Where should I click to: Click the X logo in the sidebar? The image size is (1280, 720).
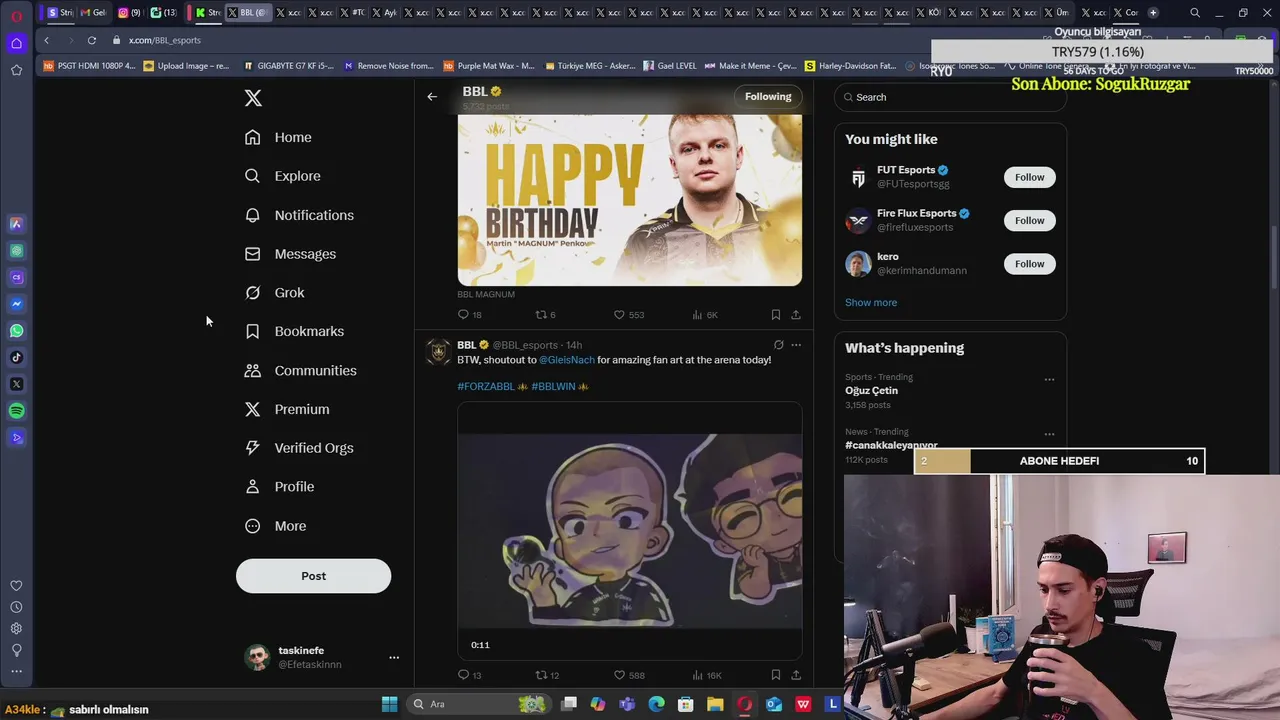253,98
